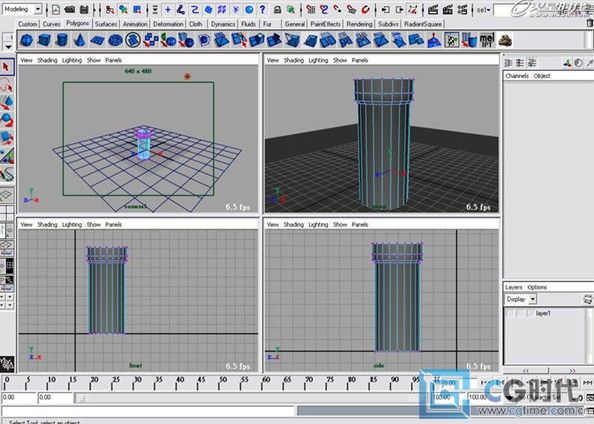Create a polygon plane from shelf
Viewport: 594px width, 424px height.
[x=97, y=40]
